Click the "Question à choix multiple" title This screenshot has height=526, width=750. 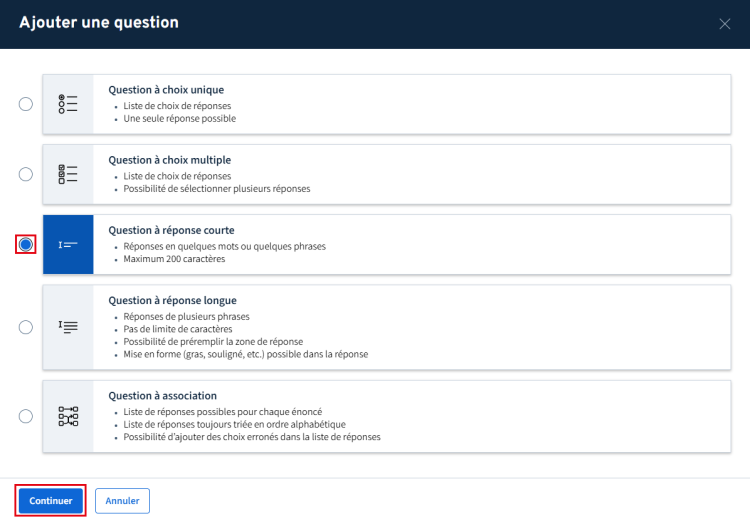coord(169,160)
